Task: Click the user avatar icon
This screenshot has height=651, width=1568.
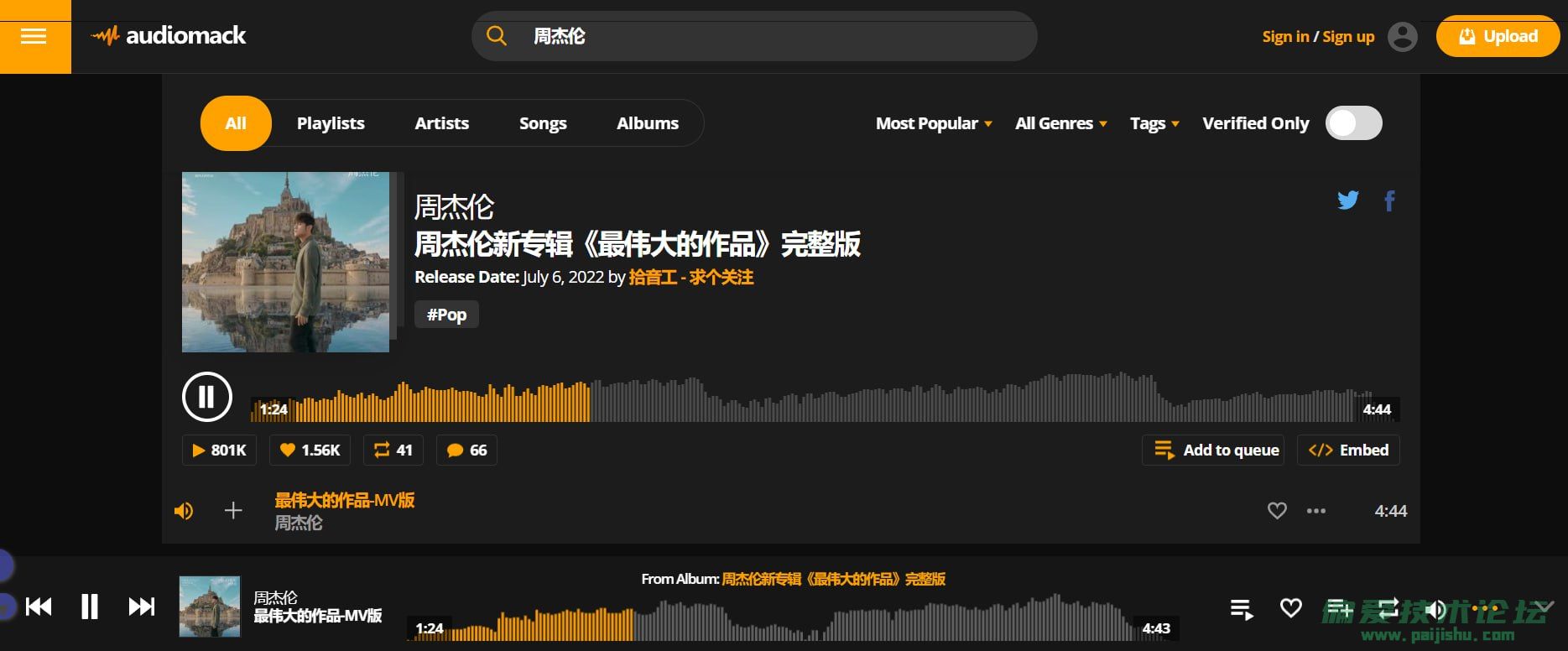Action: point(1402,37)
